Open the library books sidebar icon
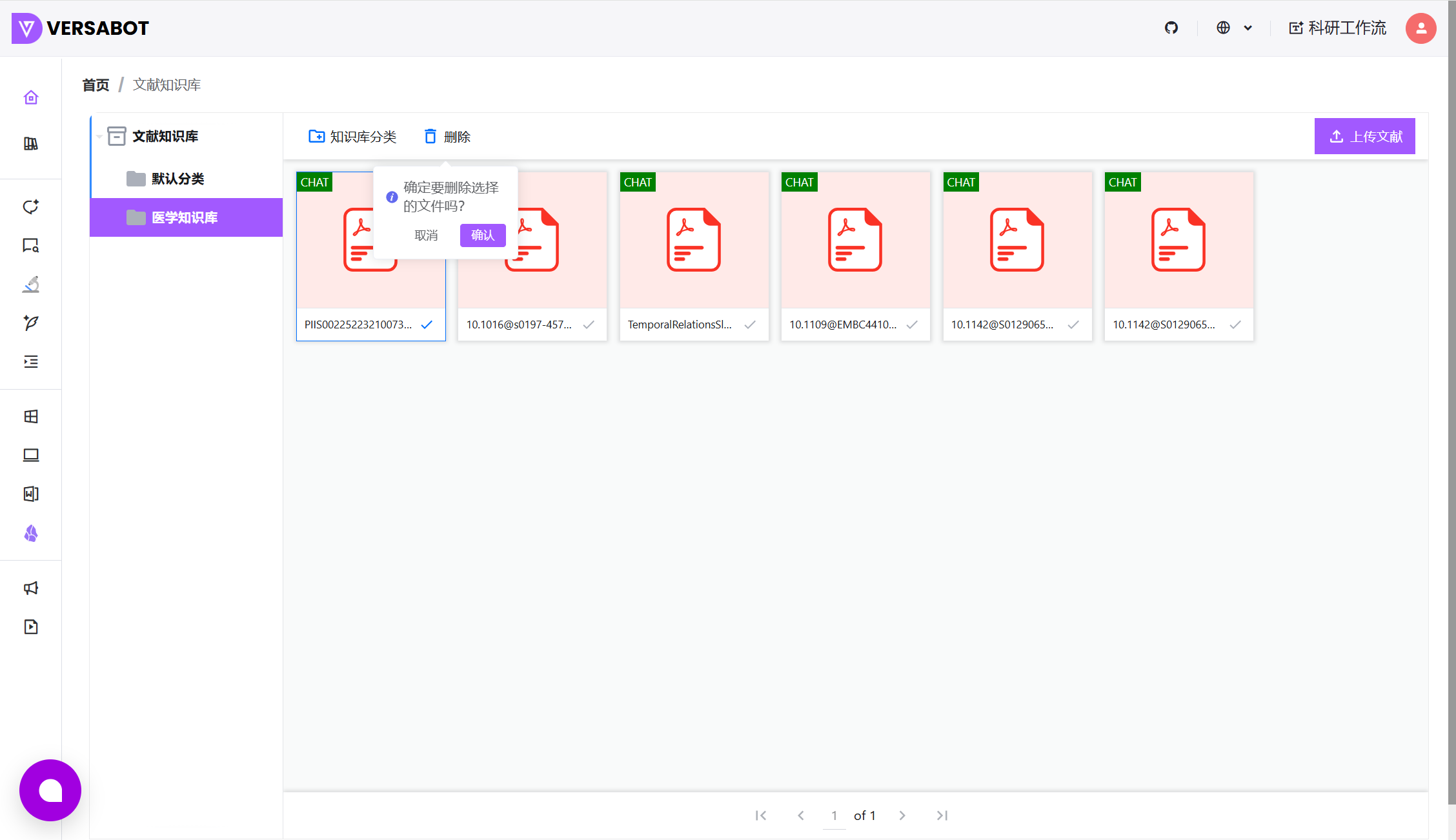1456x840 pixels. tap(31, 143)
